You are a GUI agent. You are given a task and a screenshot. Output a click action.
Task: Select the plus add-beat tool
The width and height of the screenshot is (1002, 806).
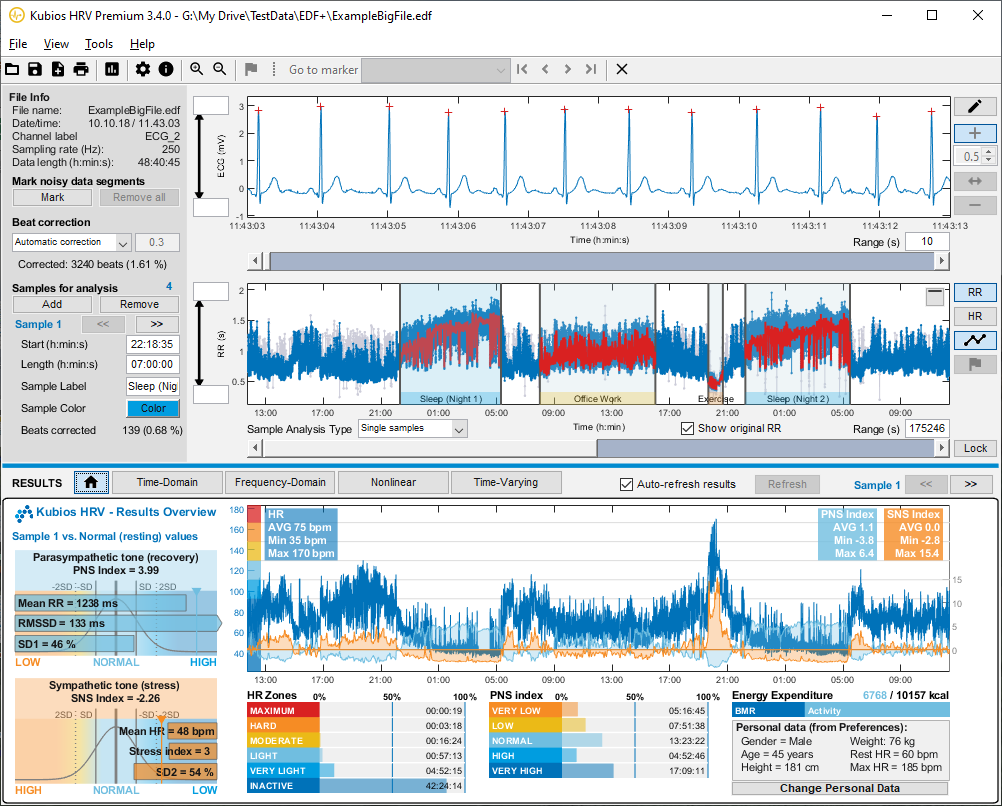975,134
